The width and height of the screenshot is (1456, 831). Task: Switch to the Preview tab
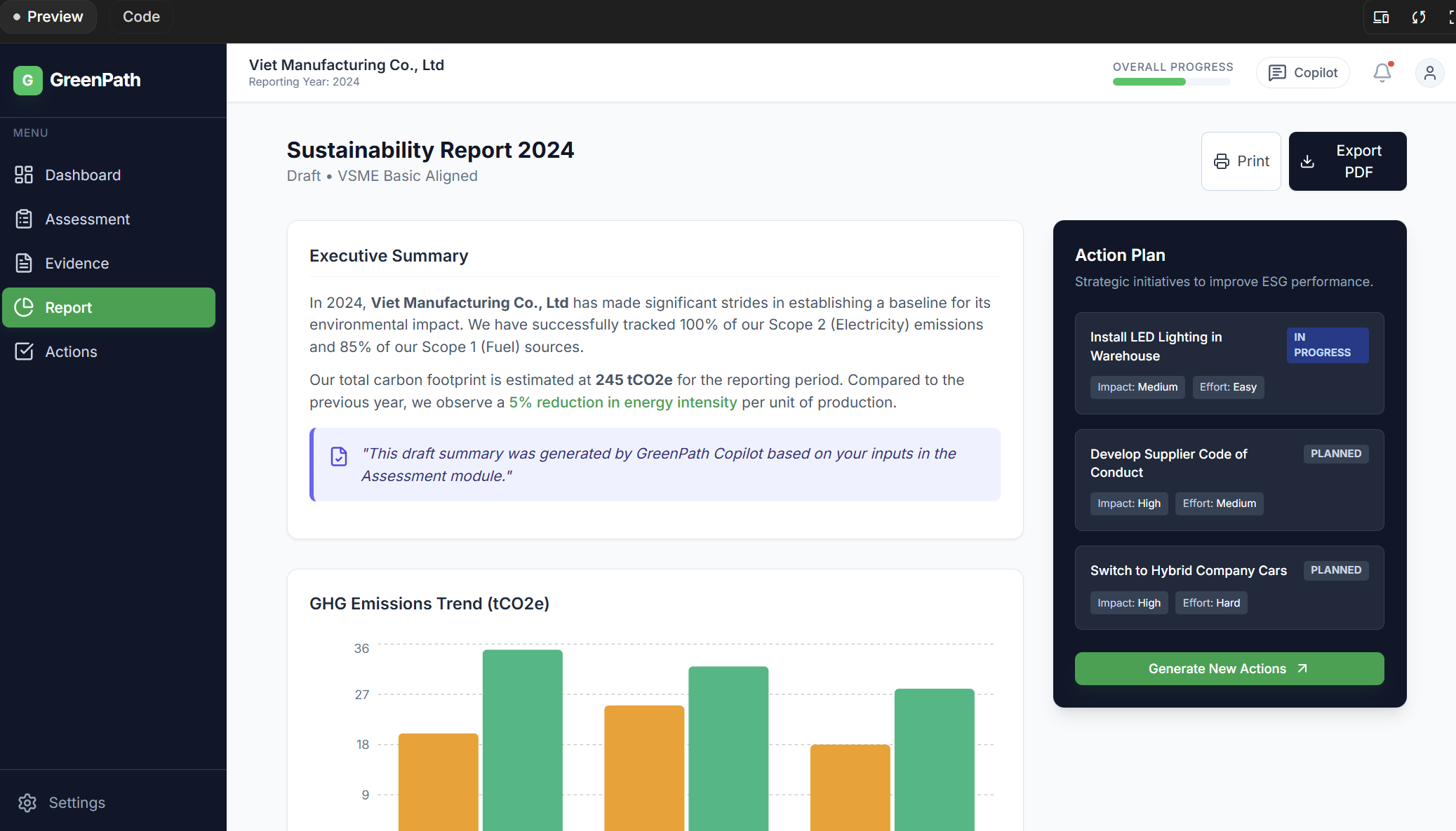48,17
